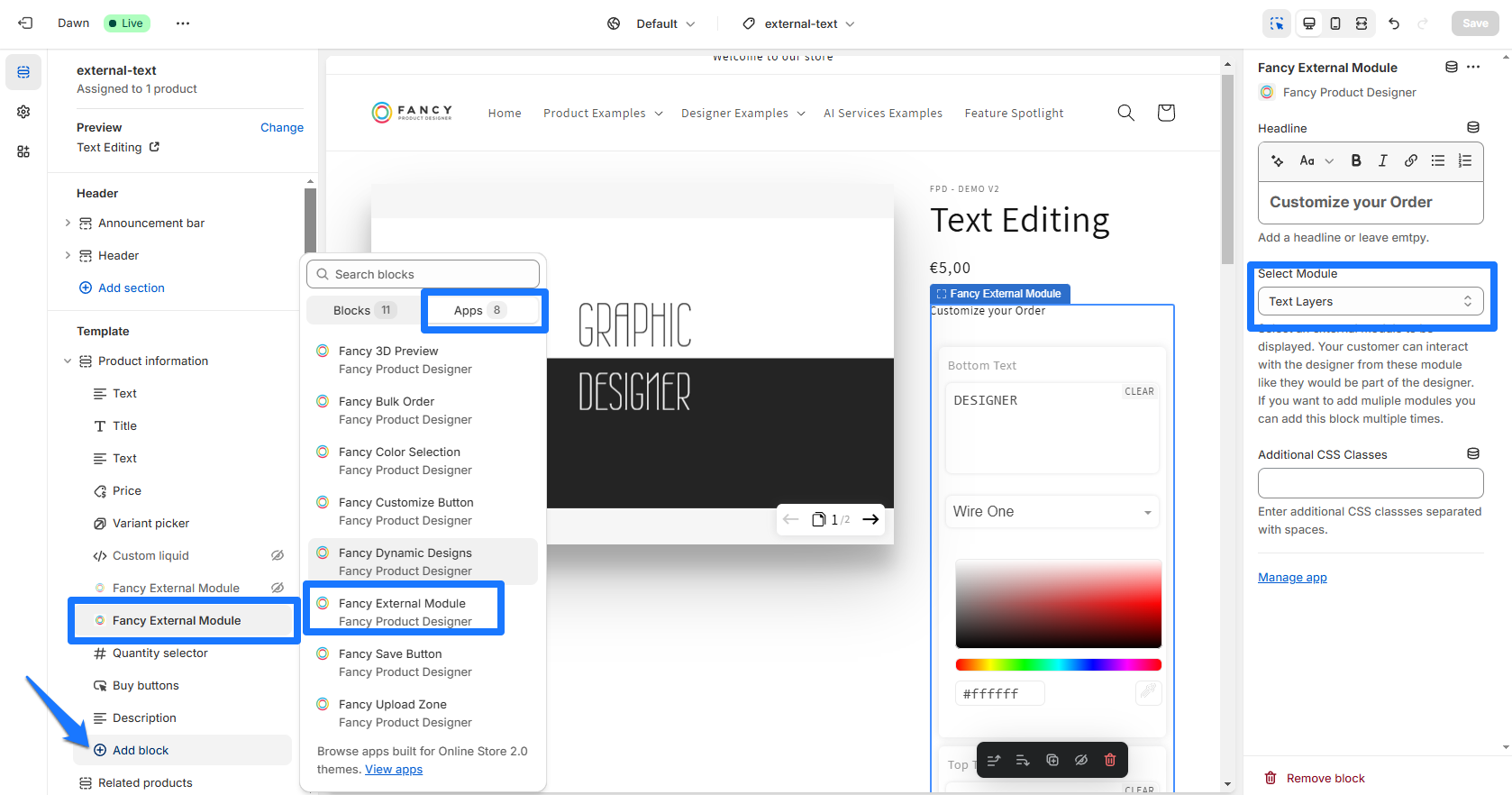This screenshot has height=795, width=1512.
Task: Go to next product view arrow
Action: coord(870,519)
